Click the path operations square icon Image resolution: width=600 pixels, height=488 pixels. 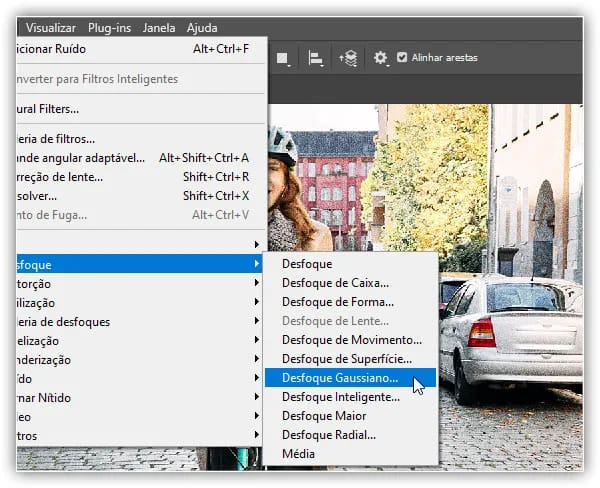point(283,58)
